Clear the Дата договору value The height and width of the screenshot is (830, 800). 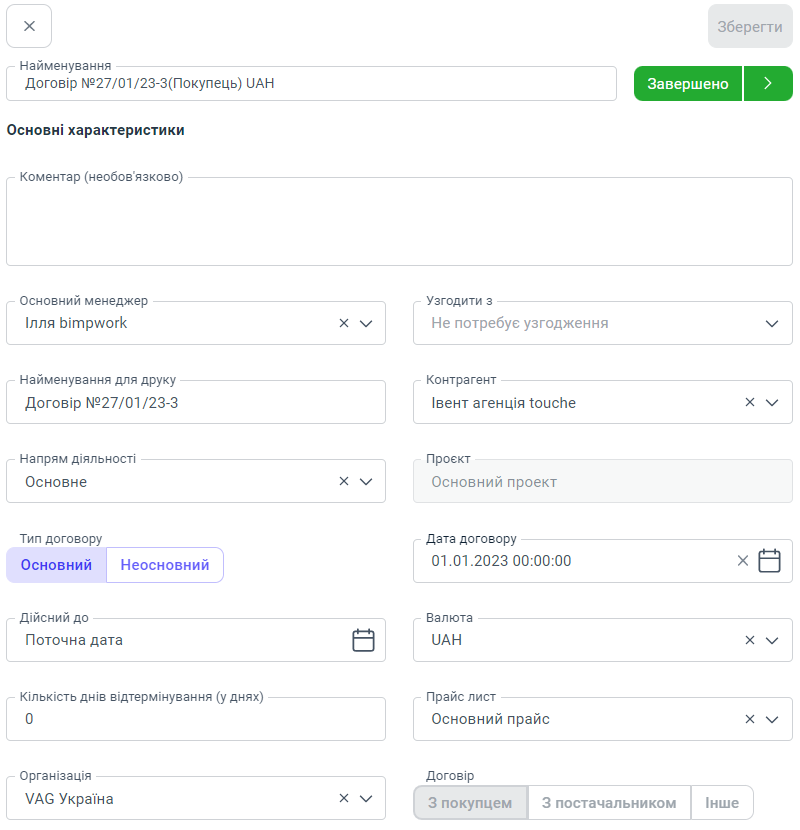coord(743,561)
